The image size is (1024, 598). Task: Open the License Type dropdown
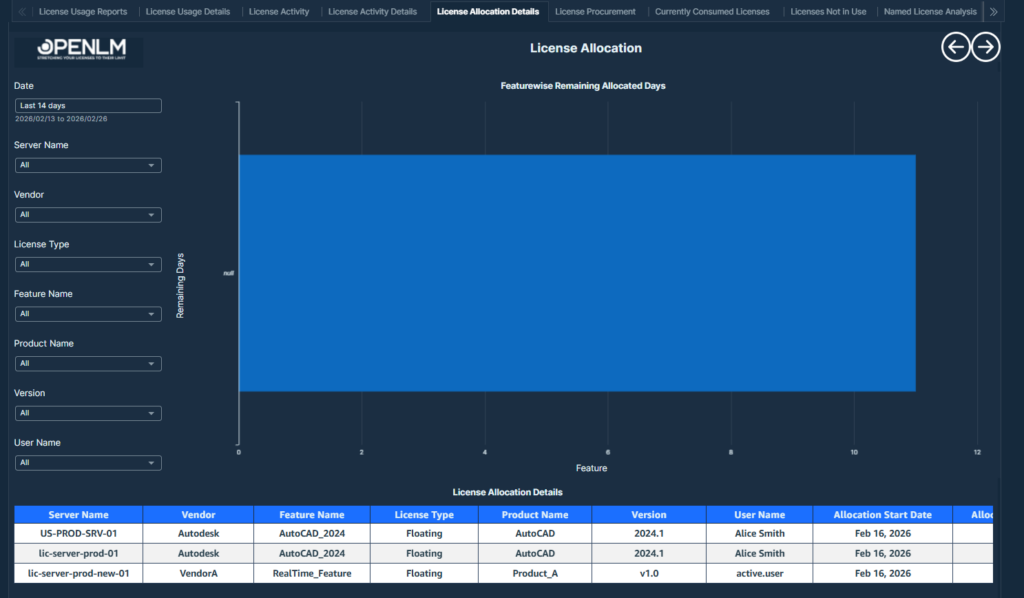[88, 264]
